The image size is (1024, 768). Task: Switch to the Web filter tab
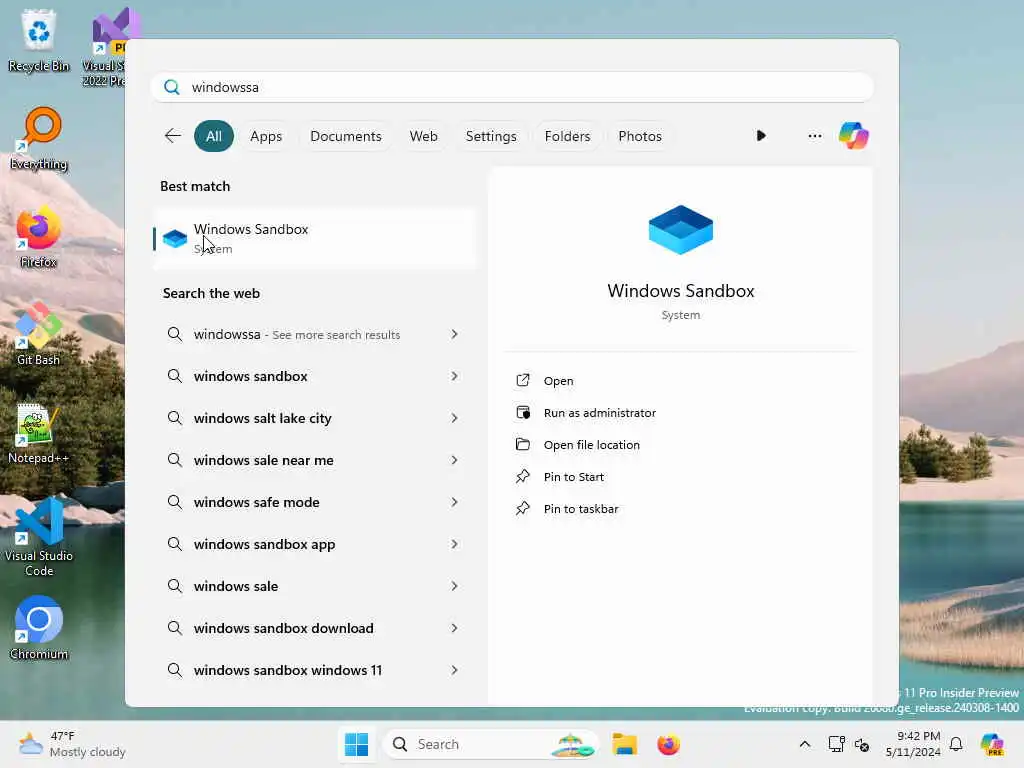(x=423, y=136)
